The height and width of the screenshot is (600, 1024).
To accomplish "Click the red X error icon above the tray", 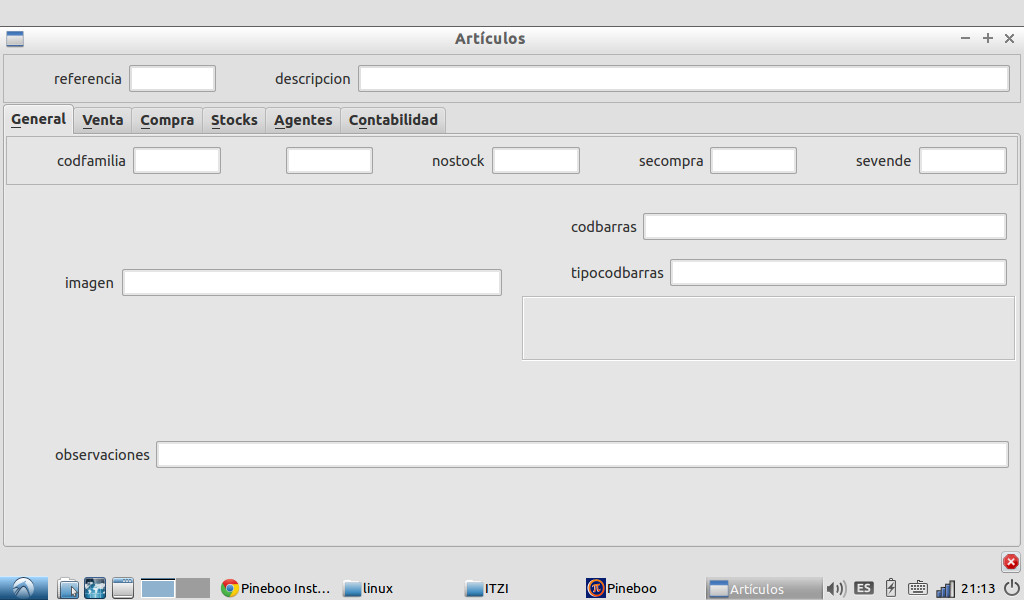I will (1011, 562).
